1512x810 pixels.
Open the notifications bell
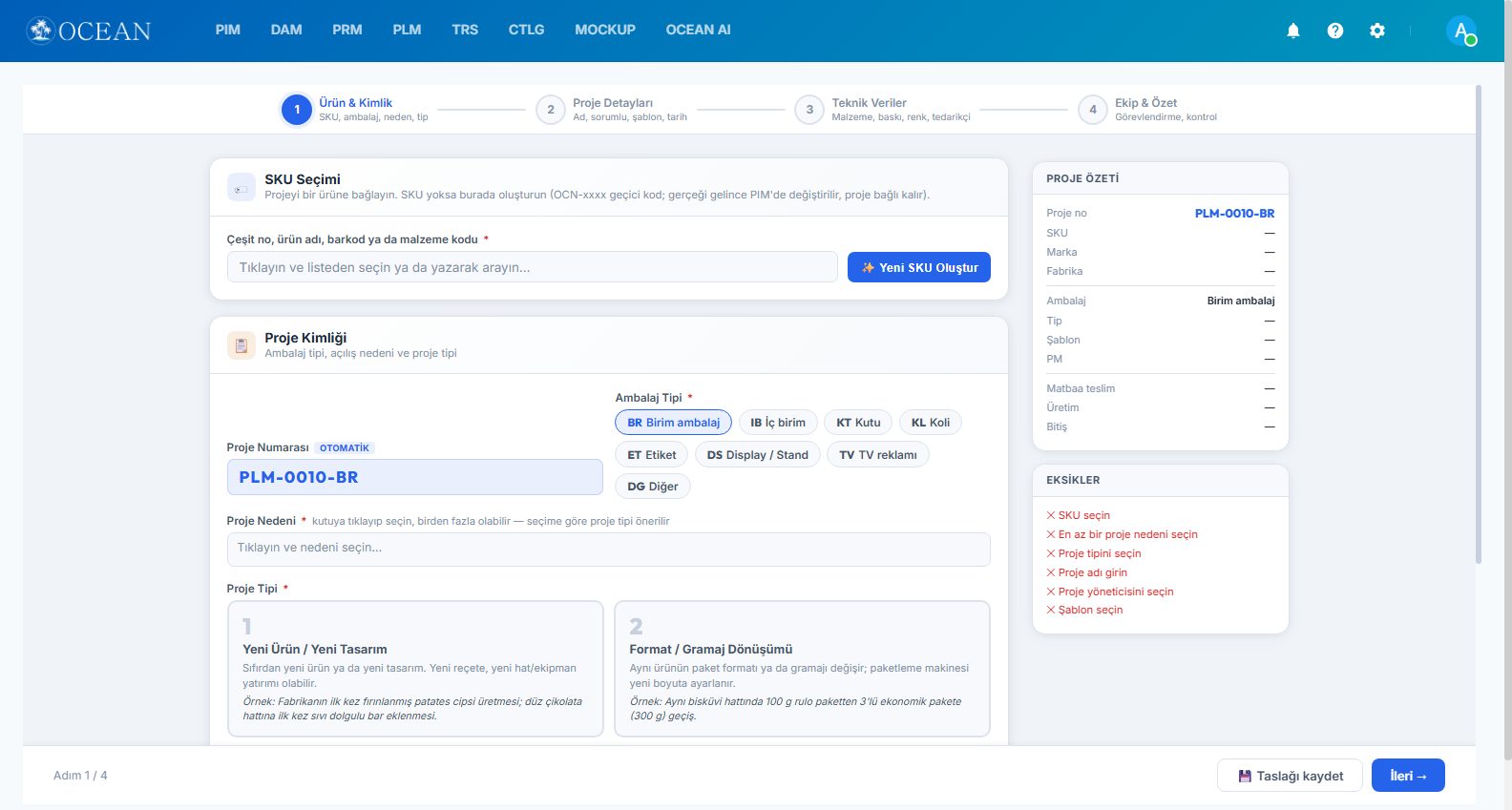coord(1293,31)
